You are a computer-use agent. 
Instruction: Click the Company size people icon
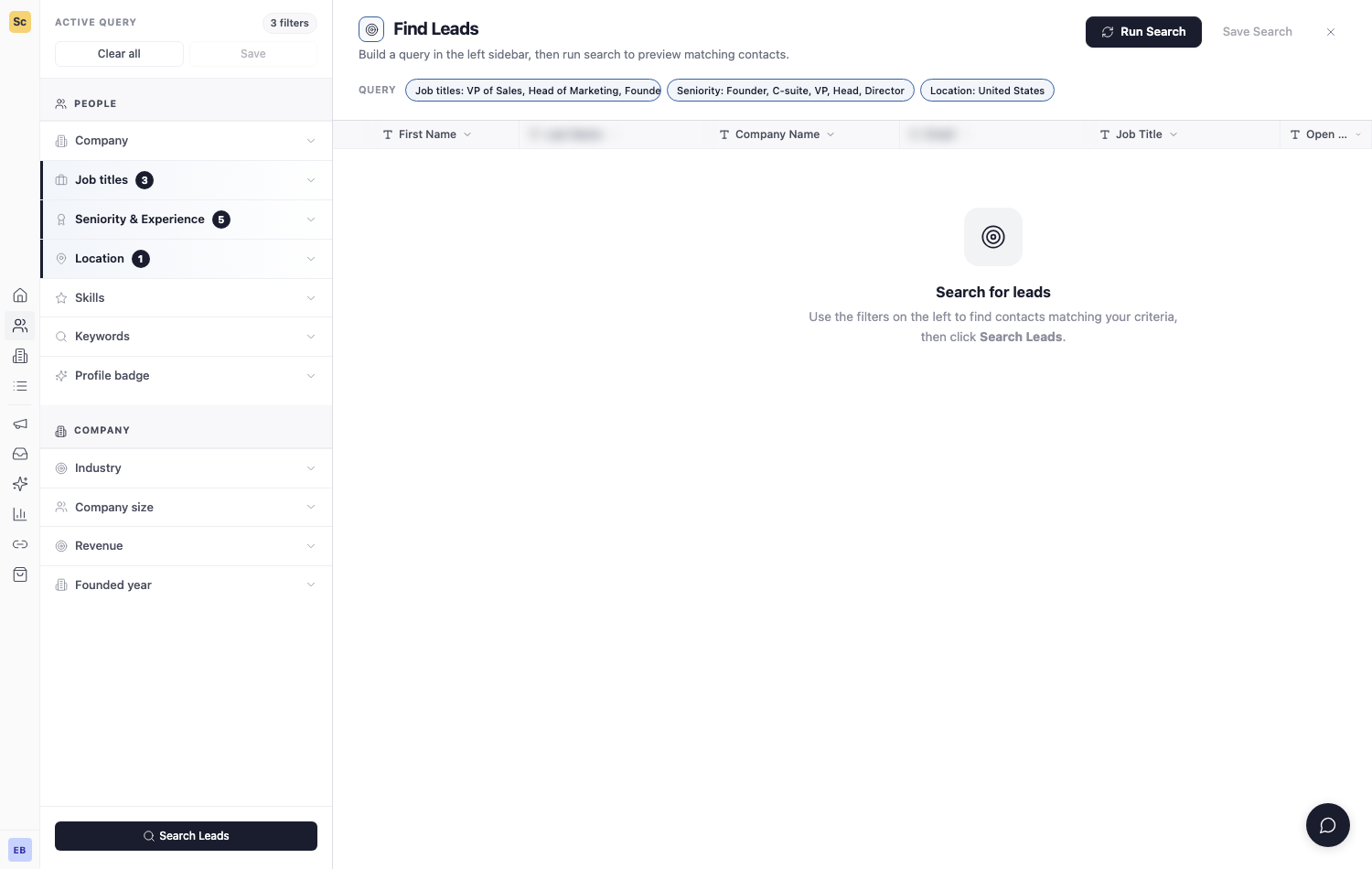(61, 508)
